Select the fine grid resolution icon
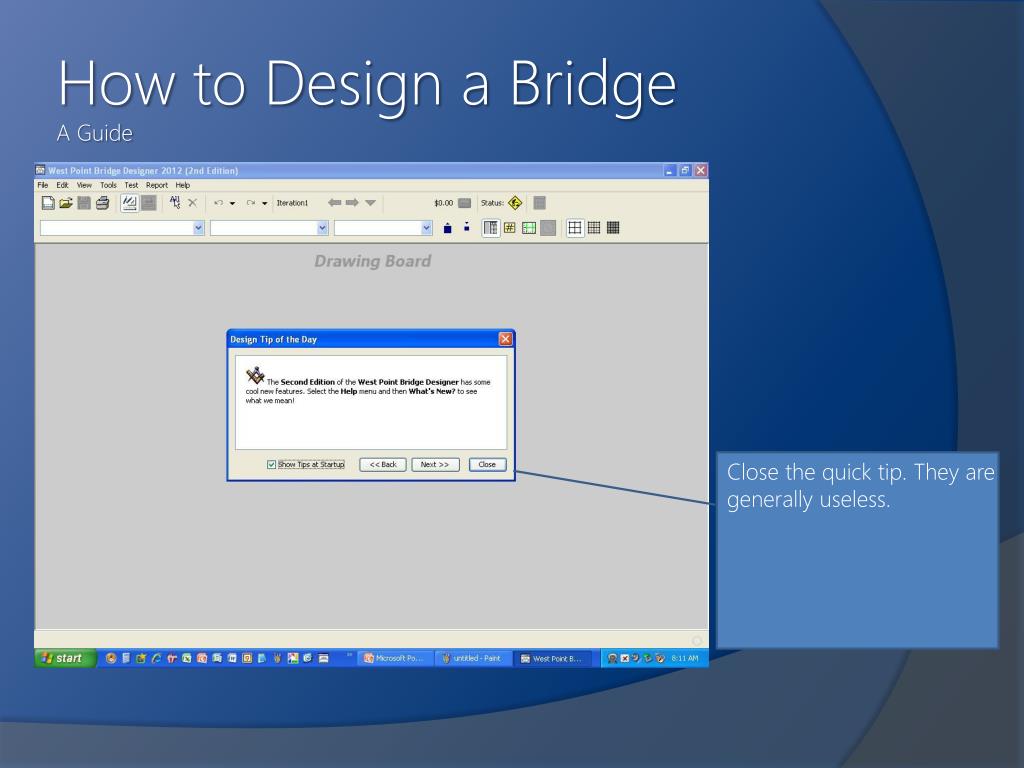1024x768 pixels. [613, 228]
